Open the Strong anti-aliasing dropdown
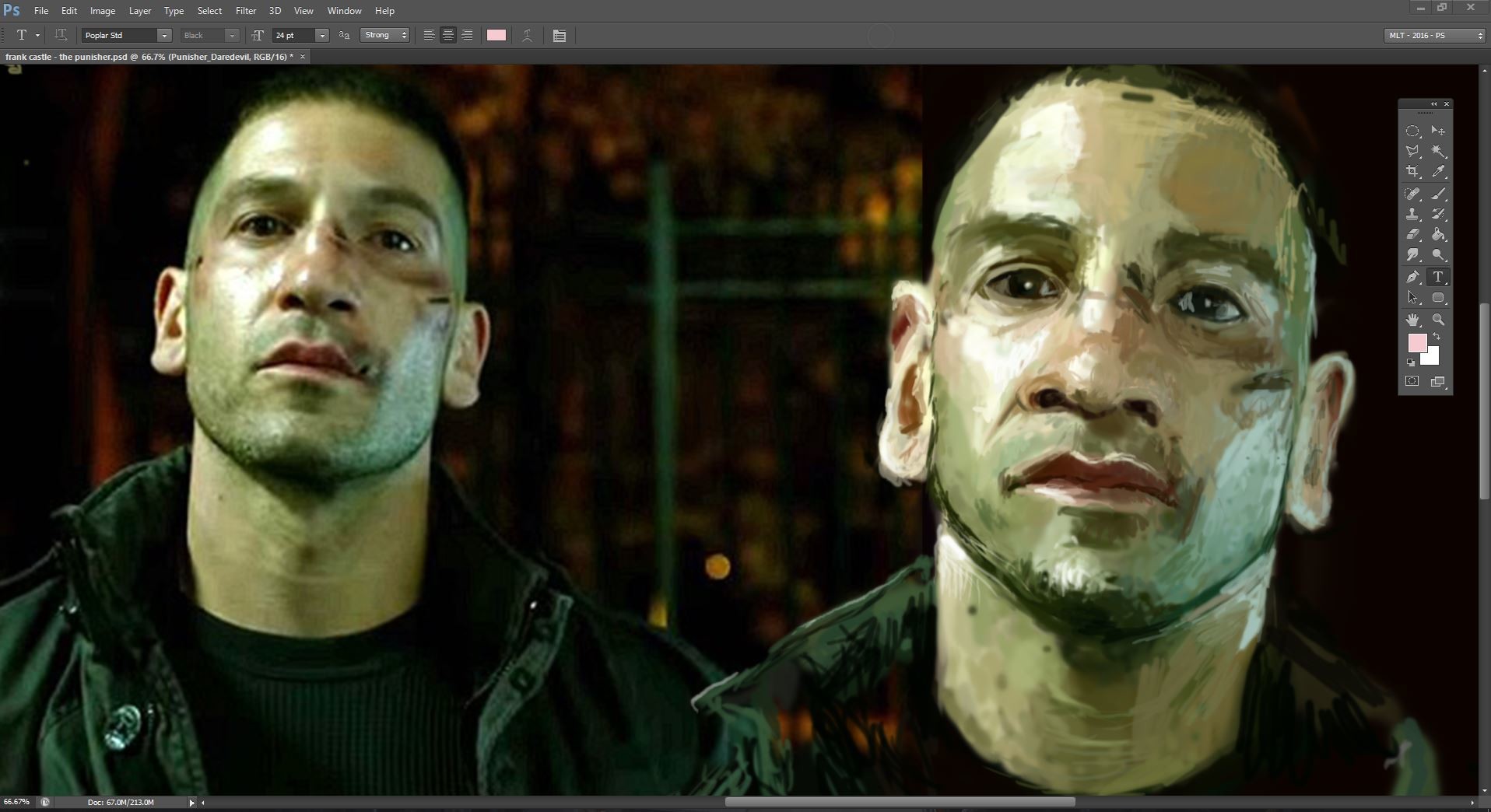The height and width of the screenshot is (812, 1491). coord(384,35)
